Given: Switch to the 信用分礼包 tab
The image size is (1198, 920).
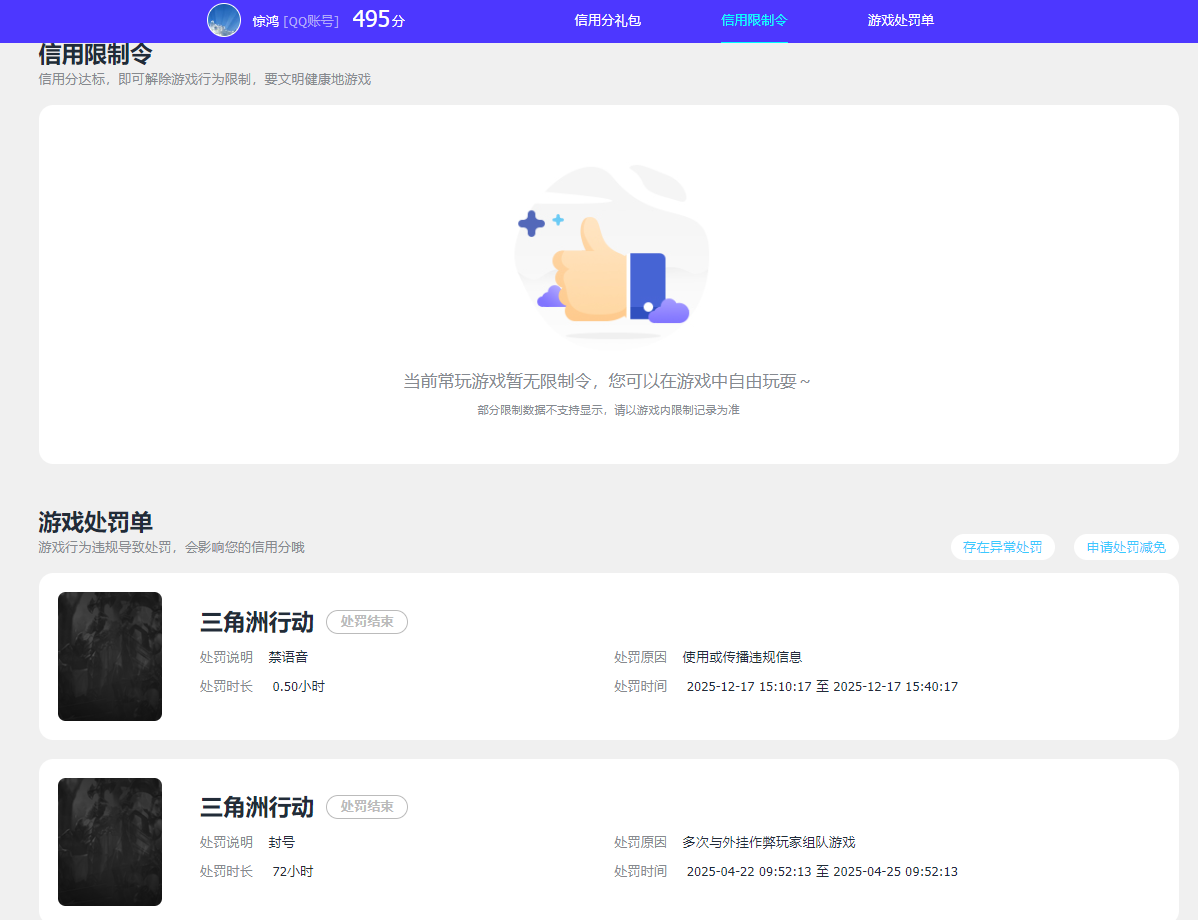Looking at the screenshot, I should pos(608,20).
